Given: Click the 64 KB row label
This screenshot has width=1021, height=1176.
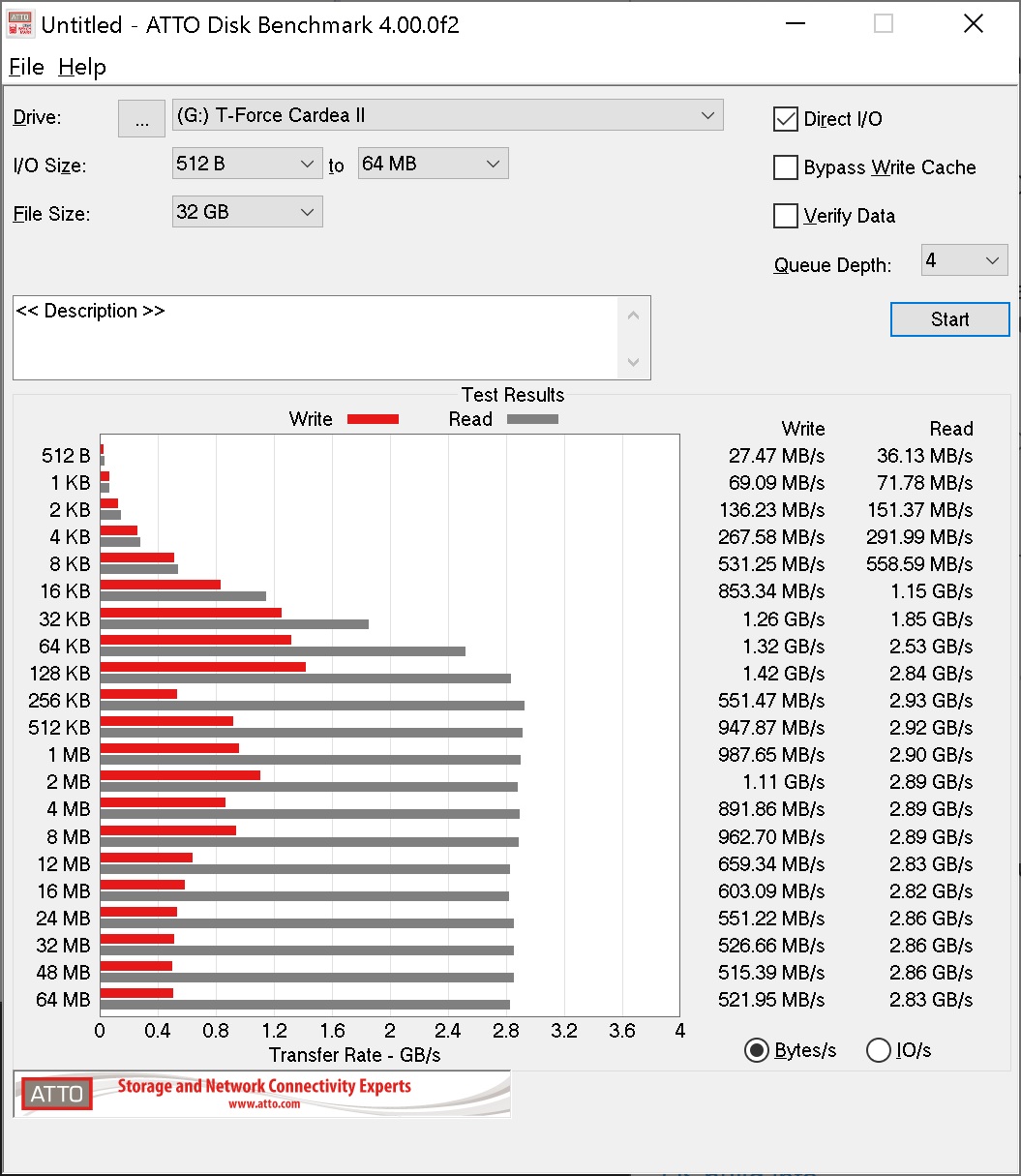Looking at the screenshot, I should [64, 647].
